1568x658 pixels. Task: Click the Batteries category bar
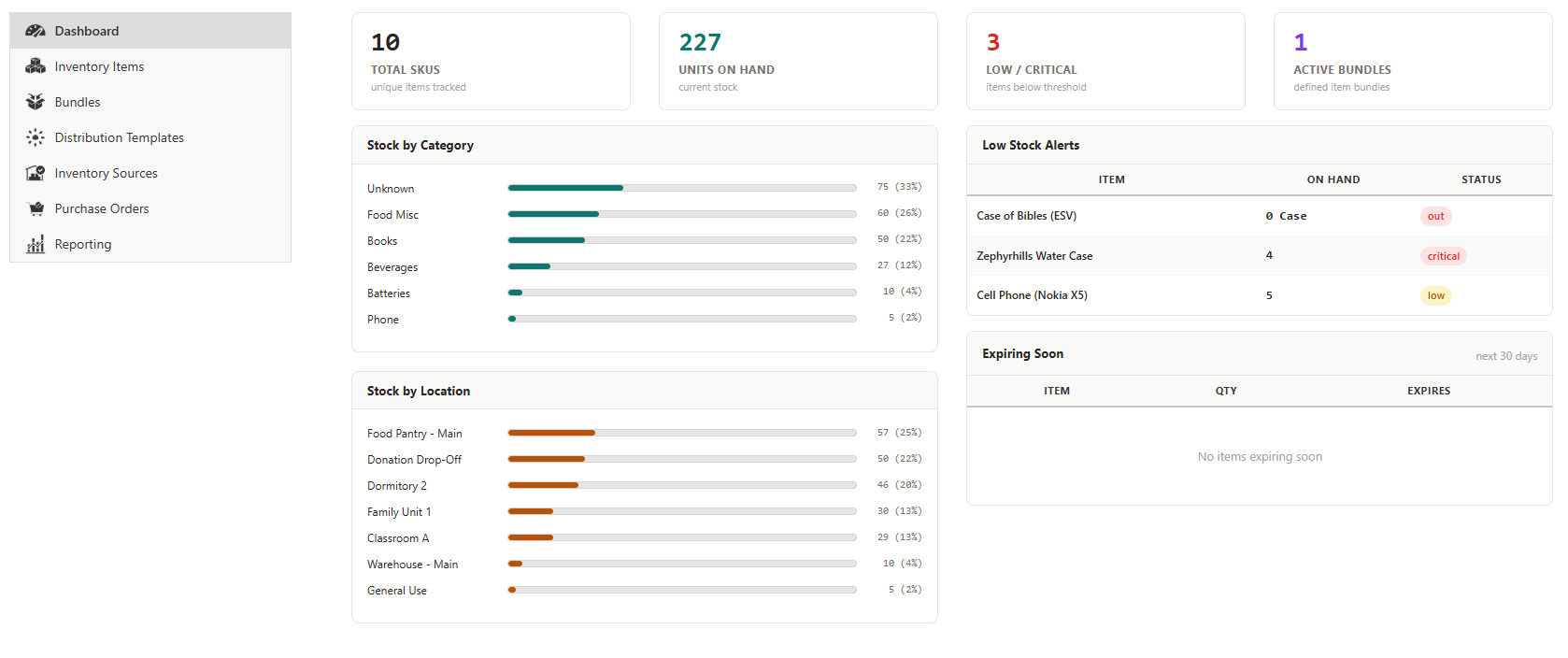coord(682,293)
